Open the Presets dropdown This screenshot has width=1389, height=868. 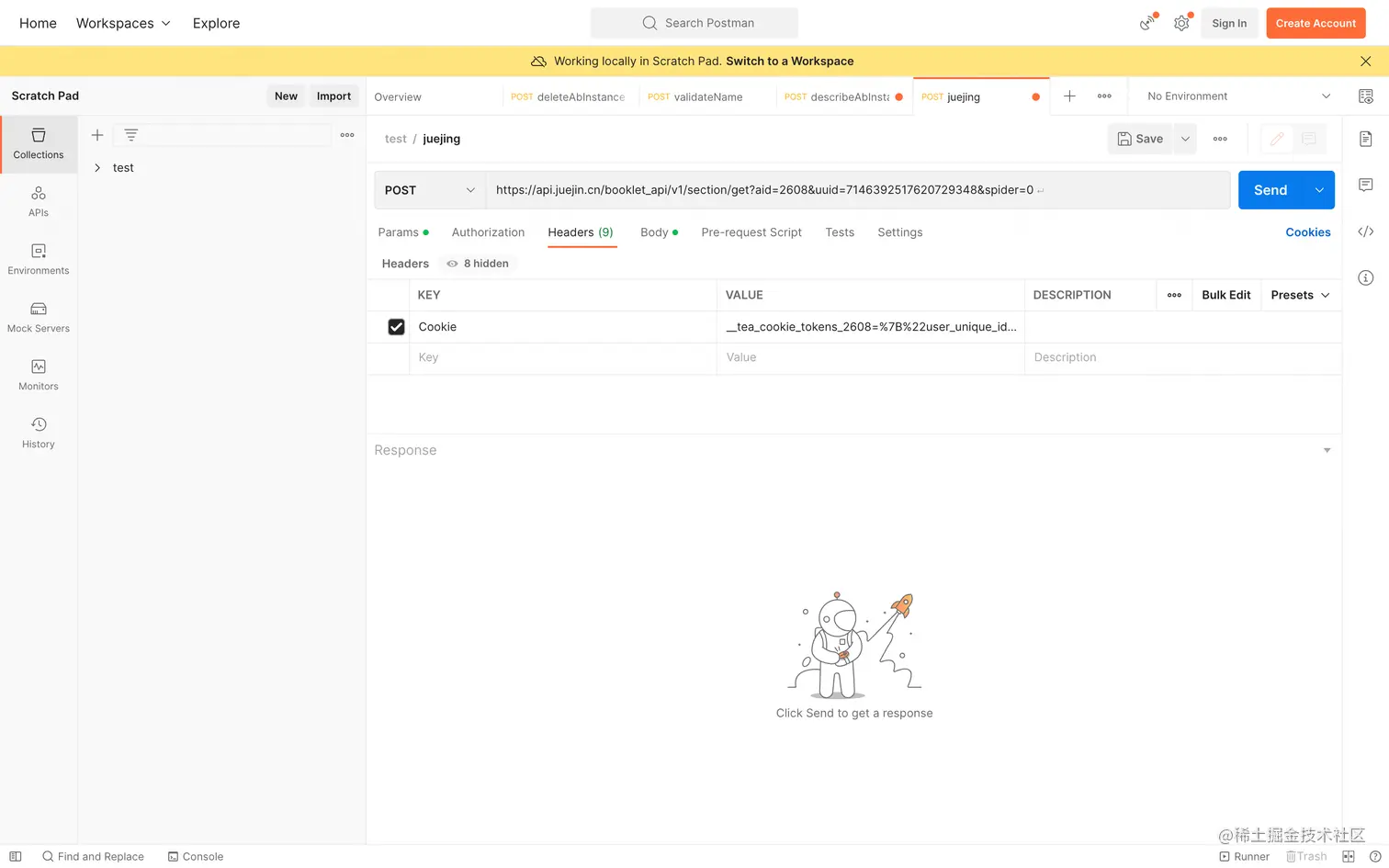[x=1301, y=295]
